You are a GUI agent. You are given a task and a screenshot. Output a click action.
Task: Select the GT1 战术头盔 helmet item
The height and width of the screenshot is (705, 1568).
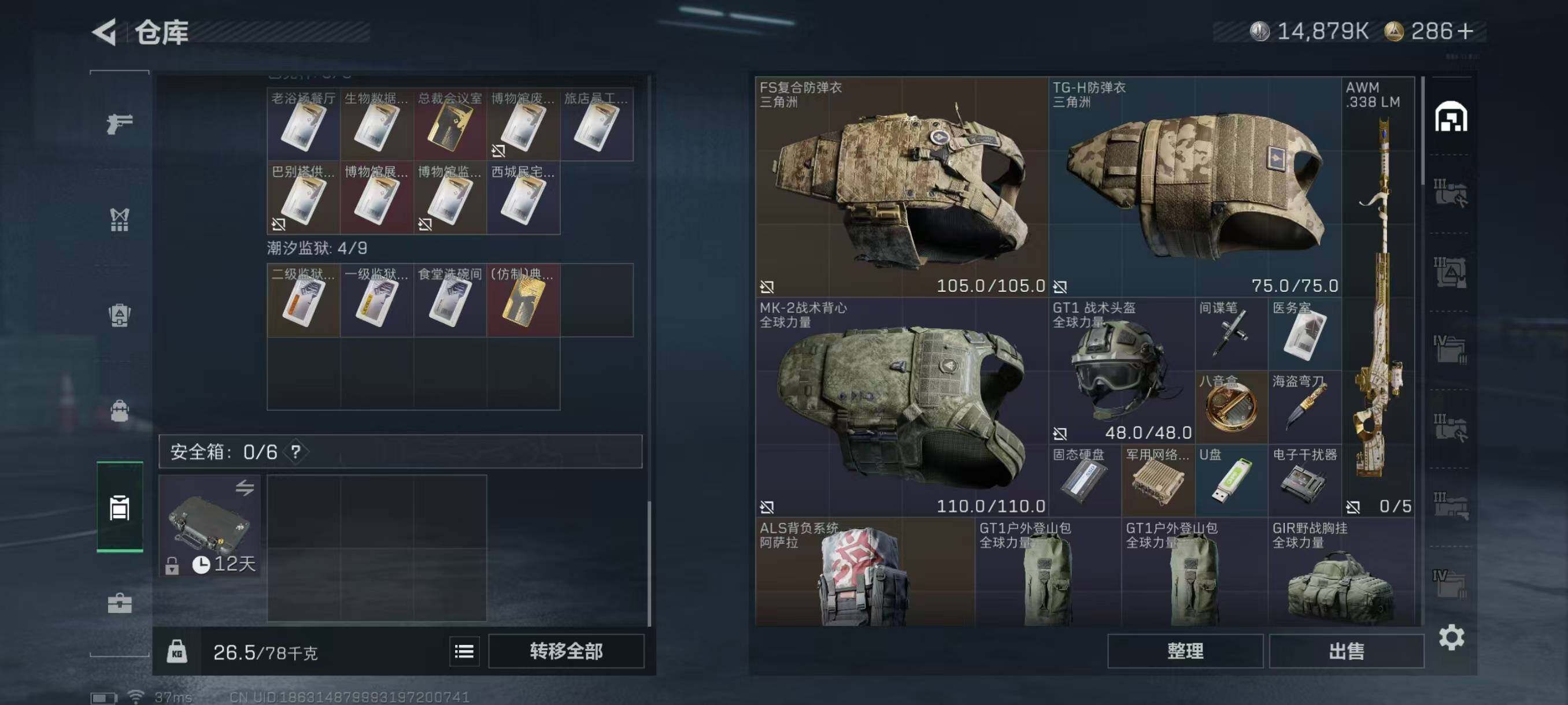point(1122,370)
